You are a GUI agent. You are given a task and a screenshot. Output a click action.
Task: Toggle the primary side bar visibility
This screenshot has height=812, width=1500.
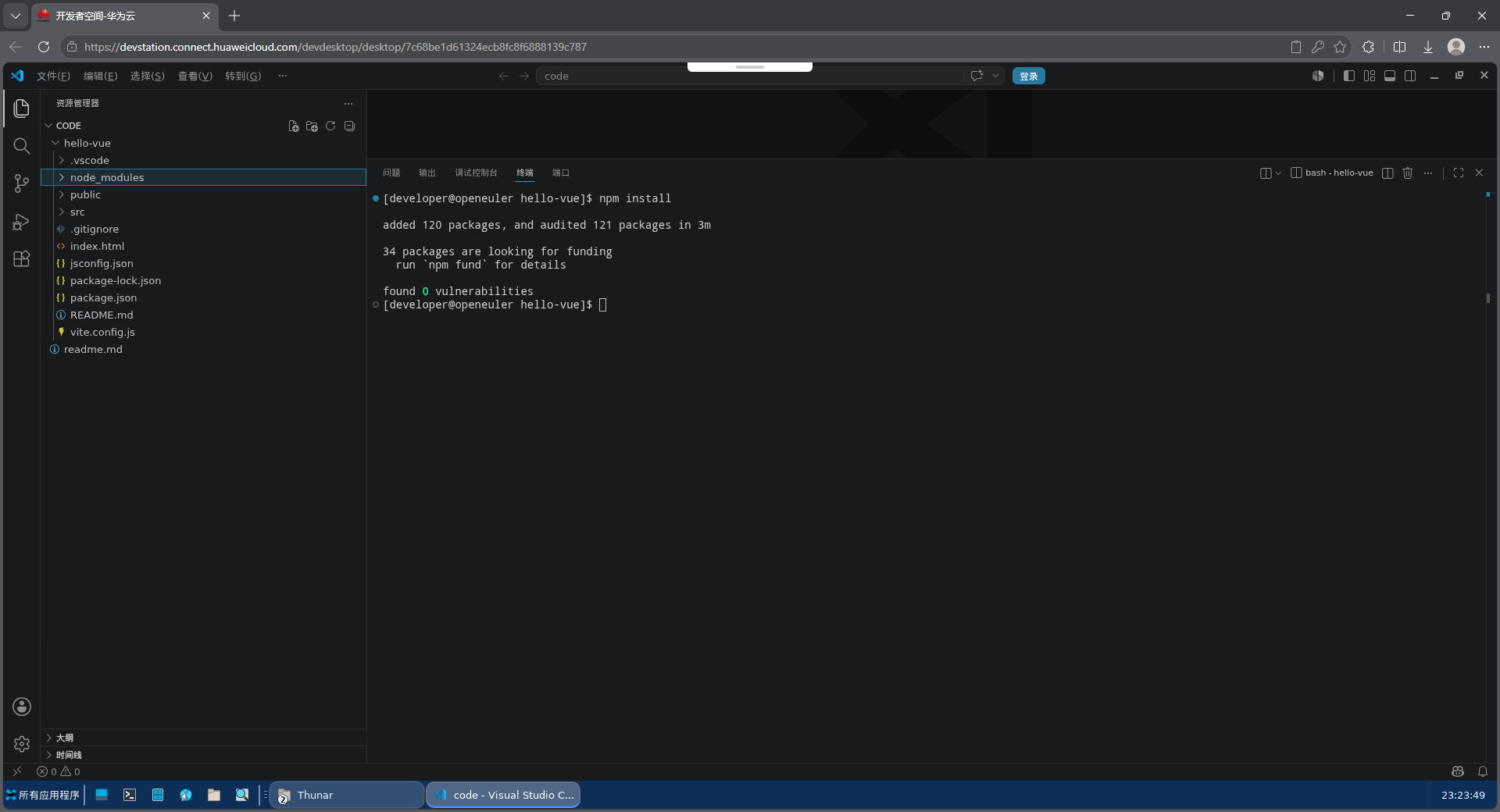point(1349,76)
